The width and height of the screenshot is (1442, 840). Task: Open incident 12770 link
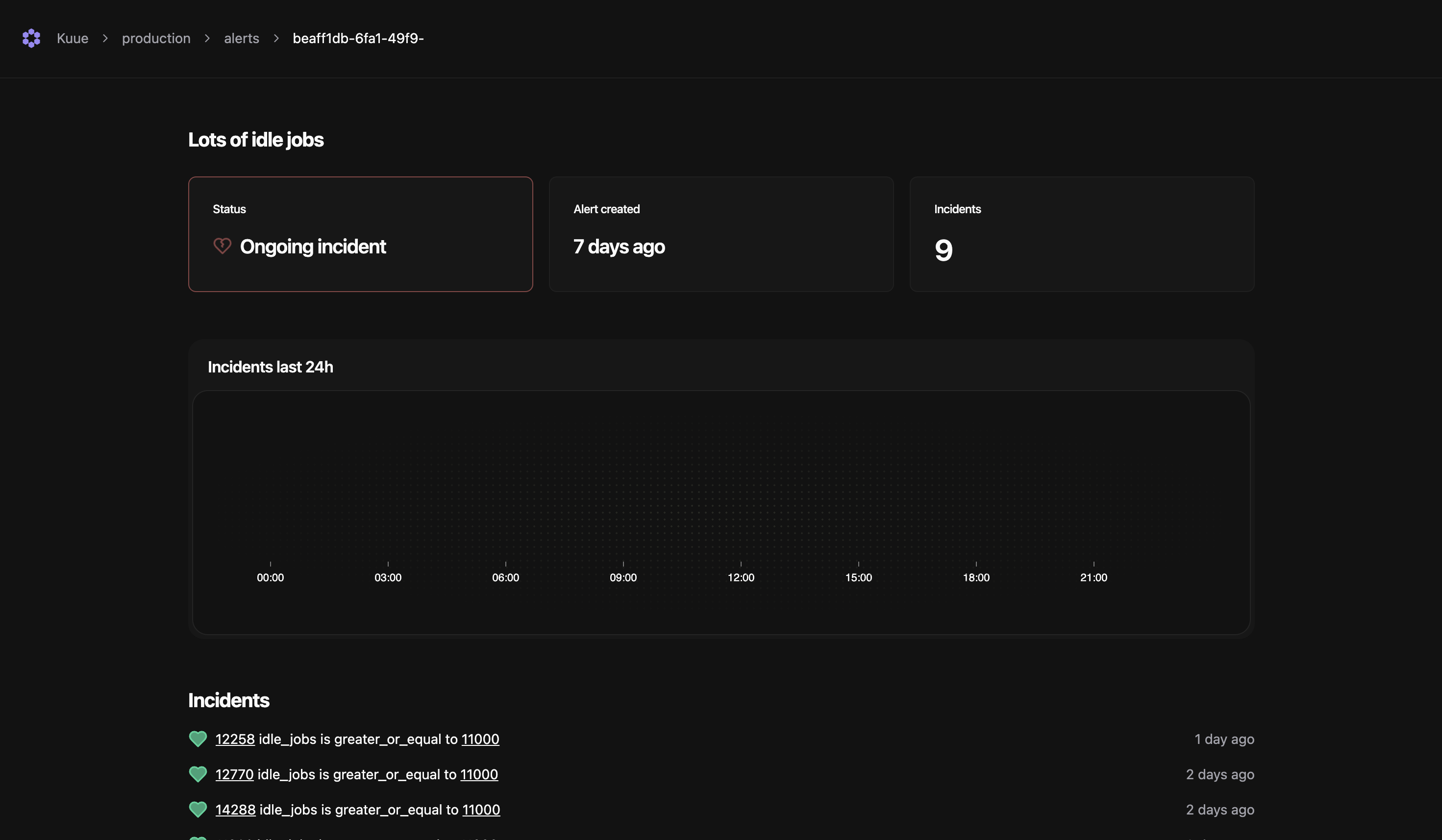[x=234, y=774]
